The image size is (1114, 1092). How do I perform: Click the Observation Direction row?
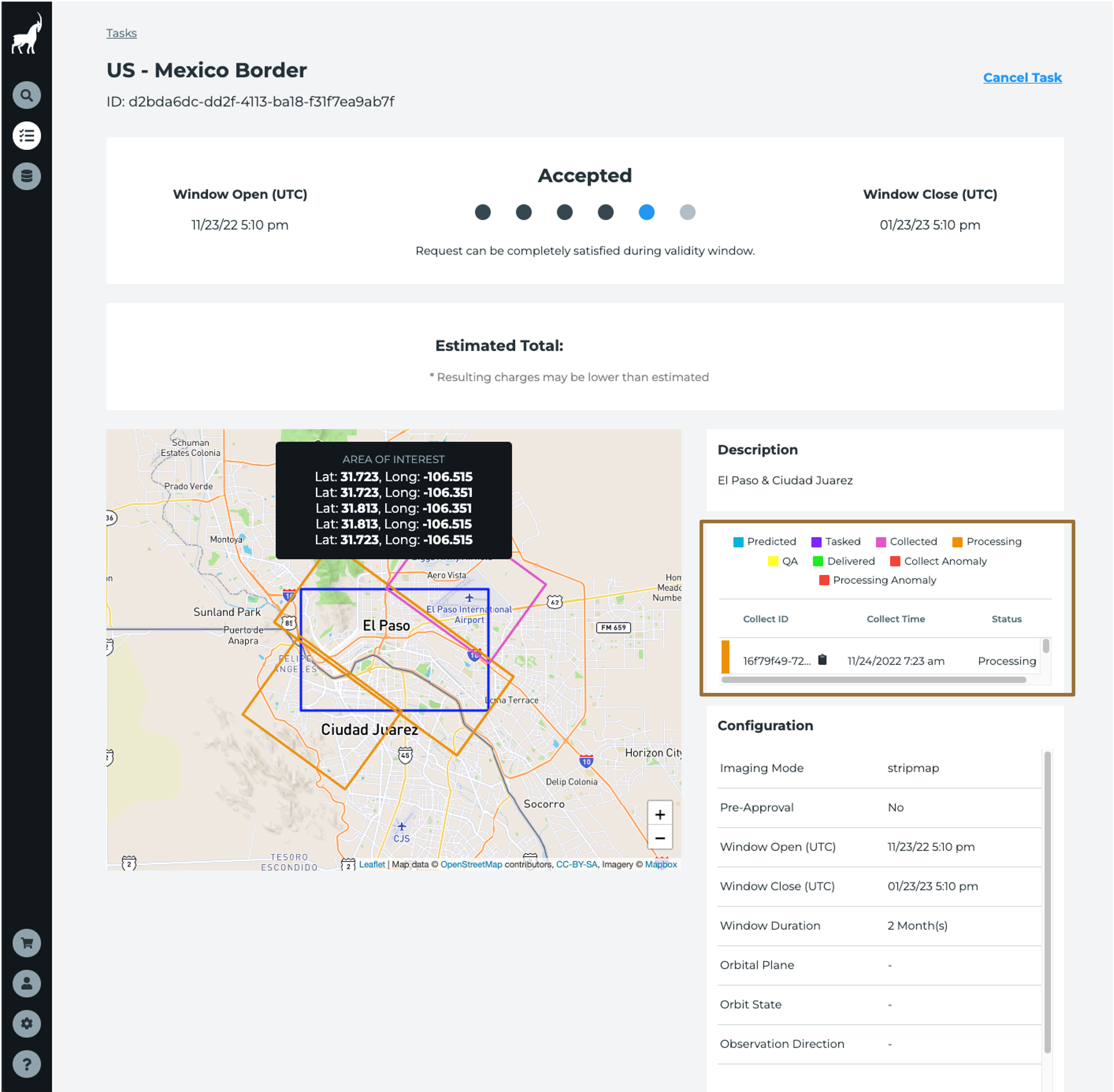click(x=879, y=1045)
